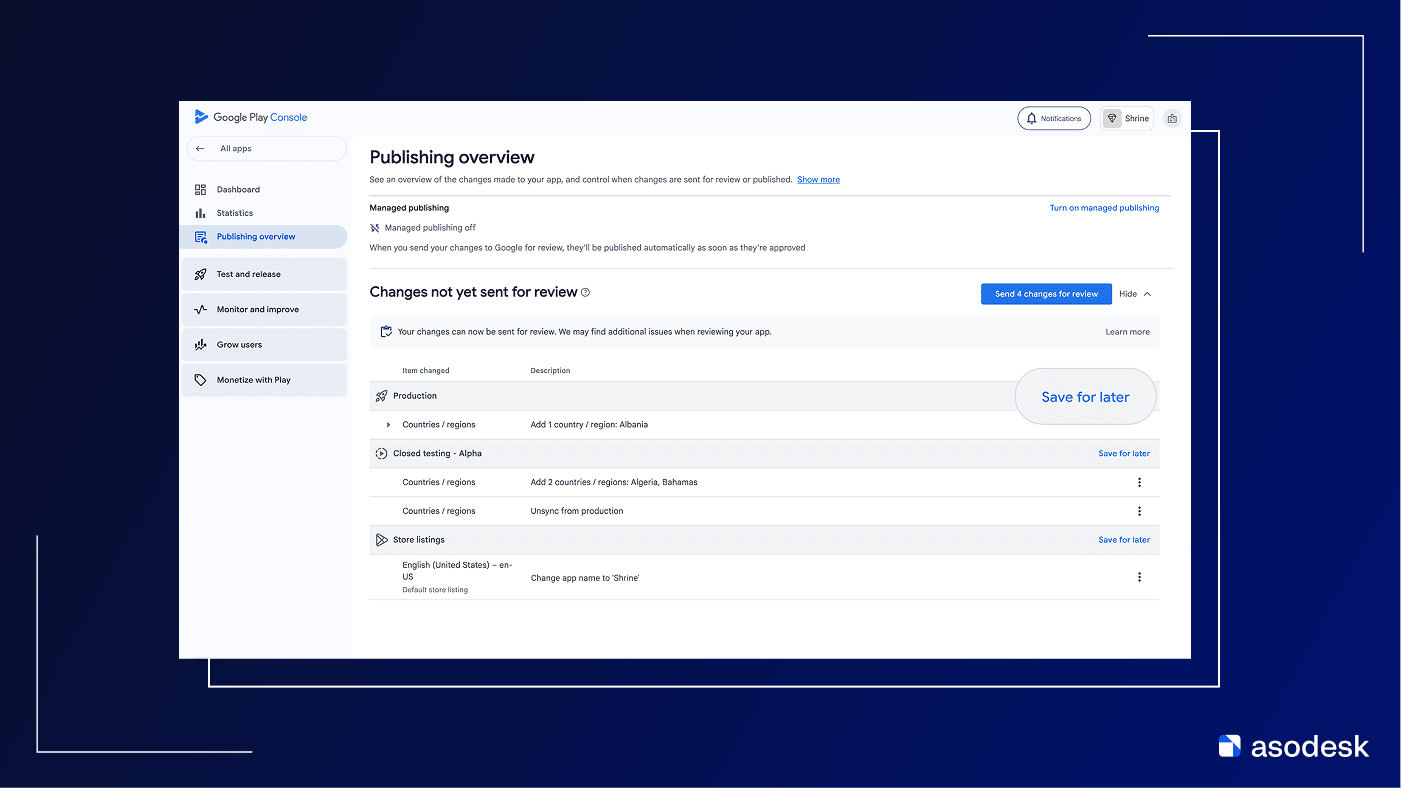Open three-dot menu for Unsync from production
Screen dimensions: 1401x788
[x=1139, y=511]
